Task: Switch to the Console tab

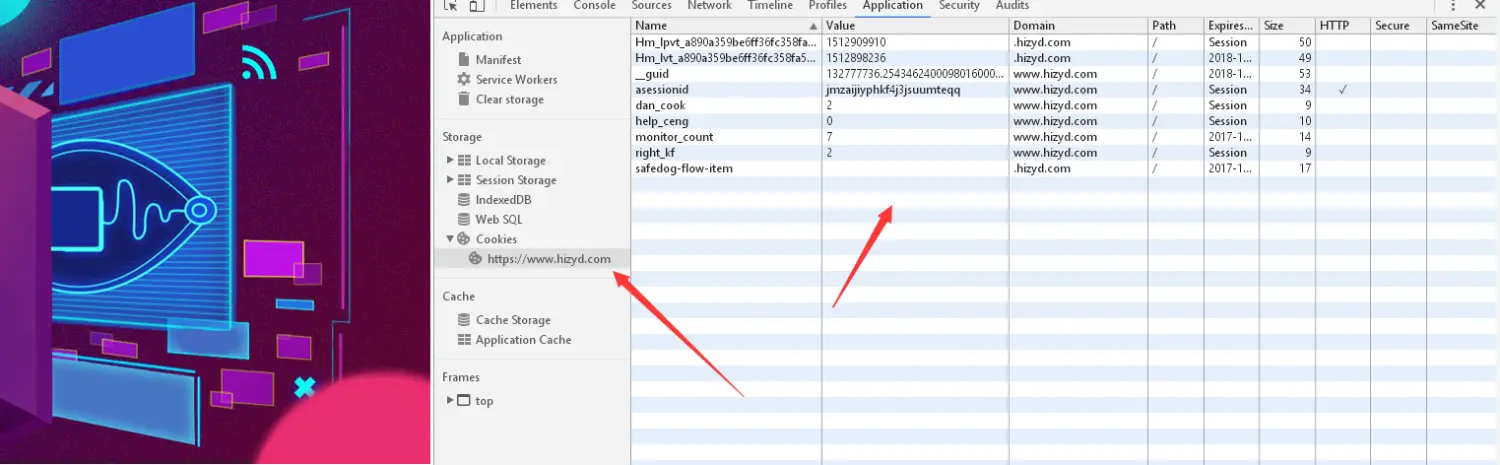Action: click(x=594, y=5)
